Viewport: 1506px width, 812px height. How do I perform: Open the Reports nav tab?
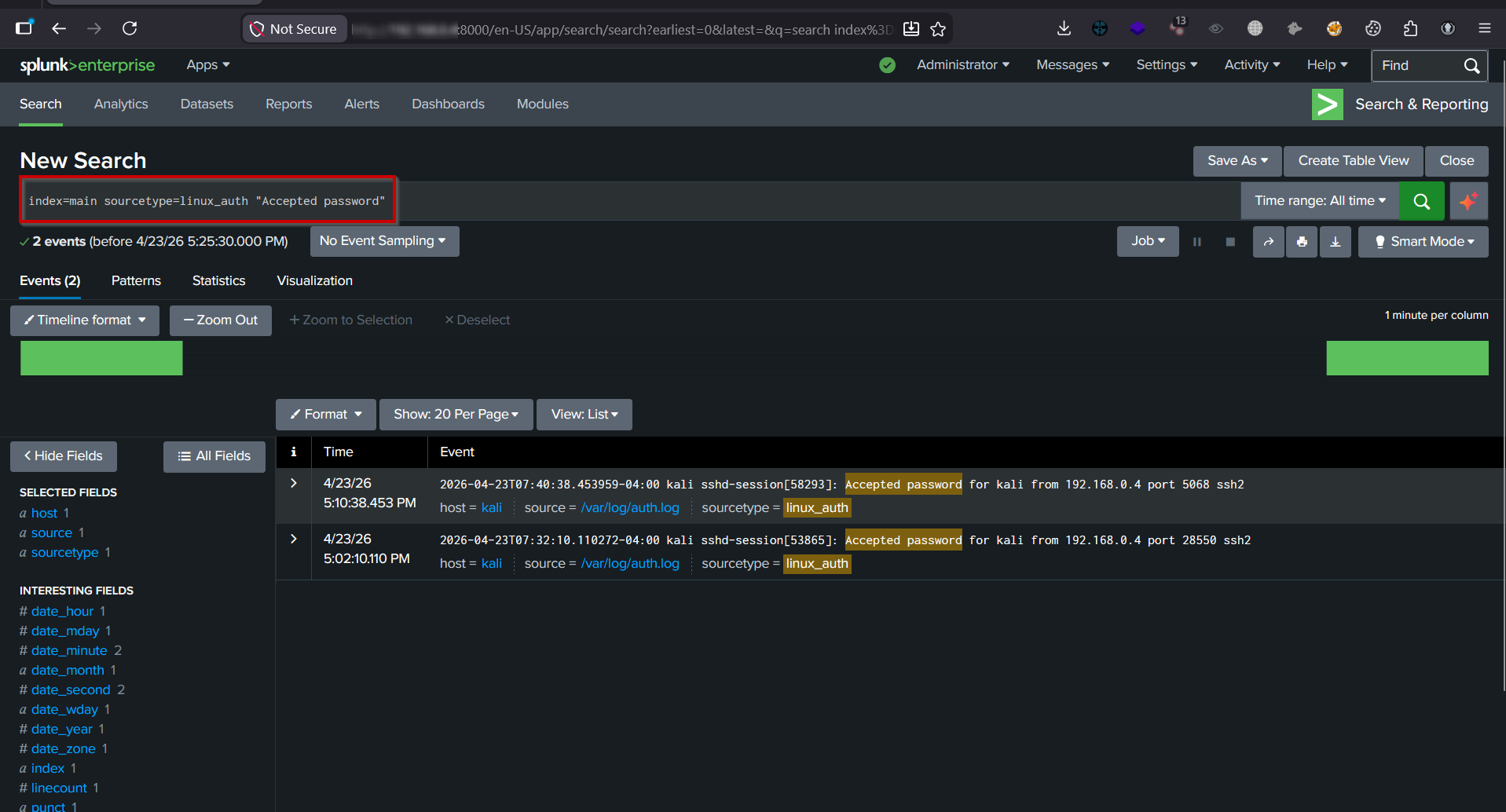pyautogui.click(x=289, y=104)
